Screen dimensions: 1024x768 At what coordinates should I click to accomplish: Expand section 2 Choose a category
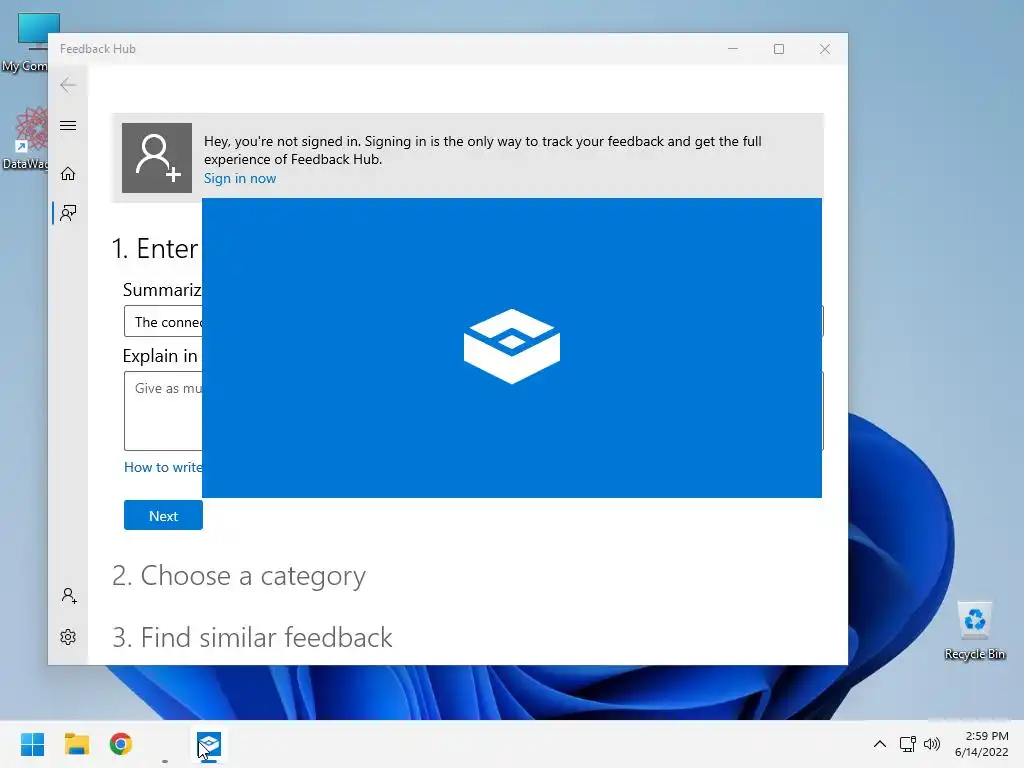(238, 575)
